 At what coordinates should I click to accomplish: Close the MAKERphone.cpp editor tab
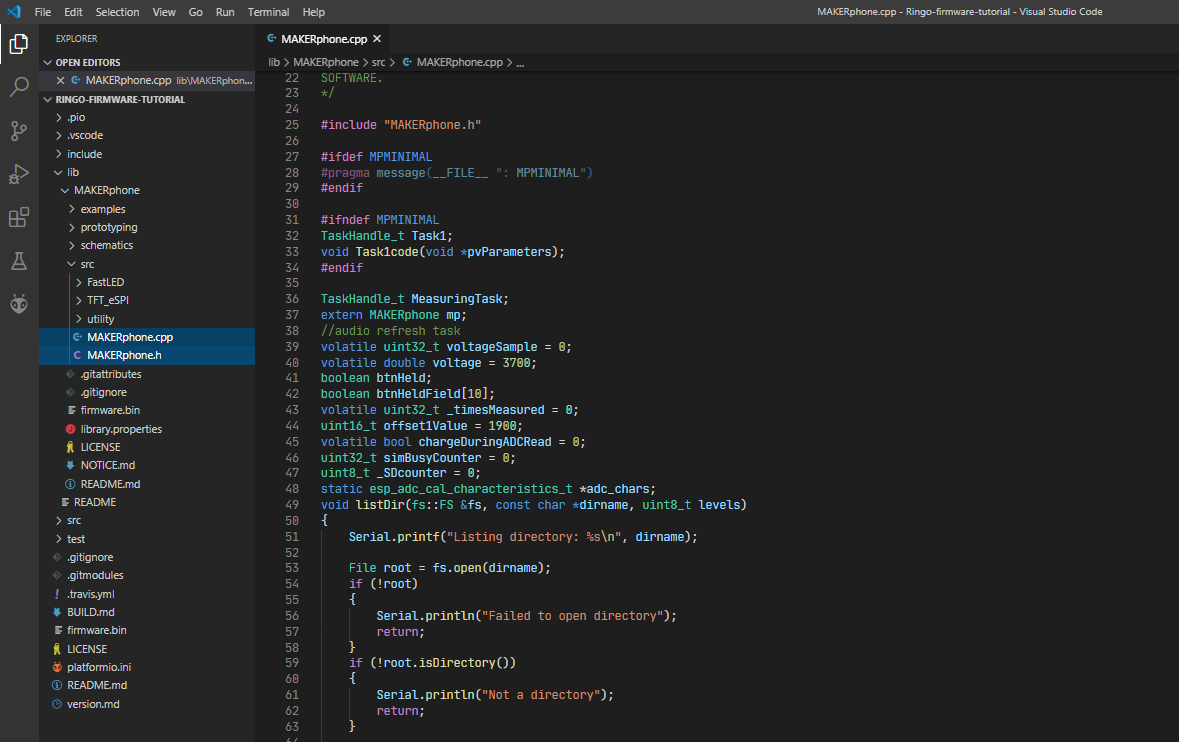377,39
